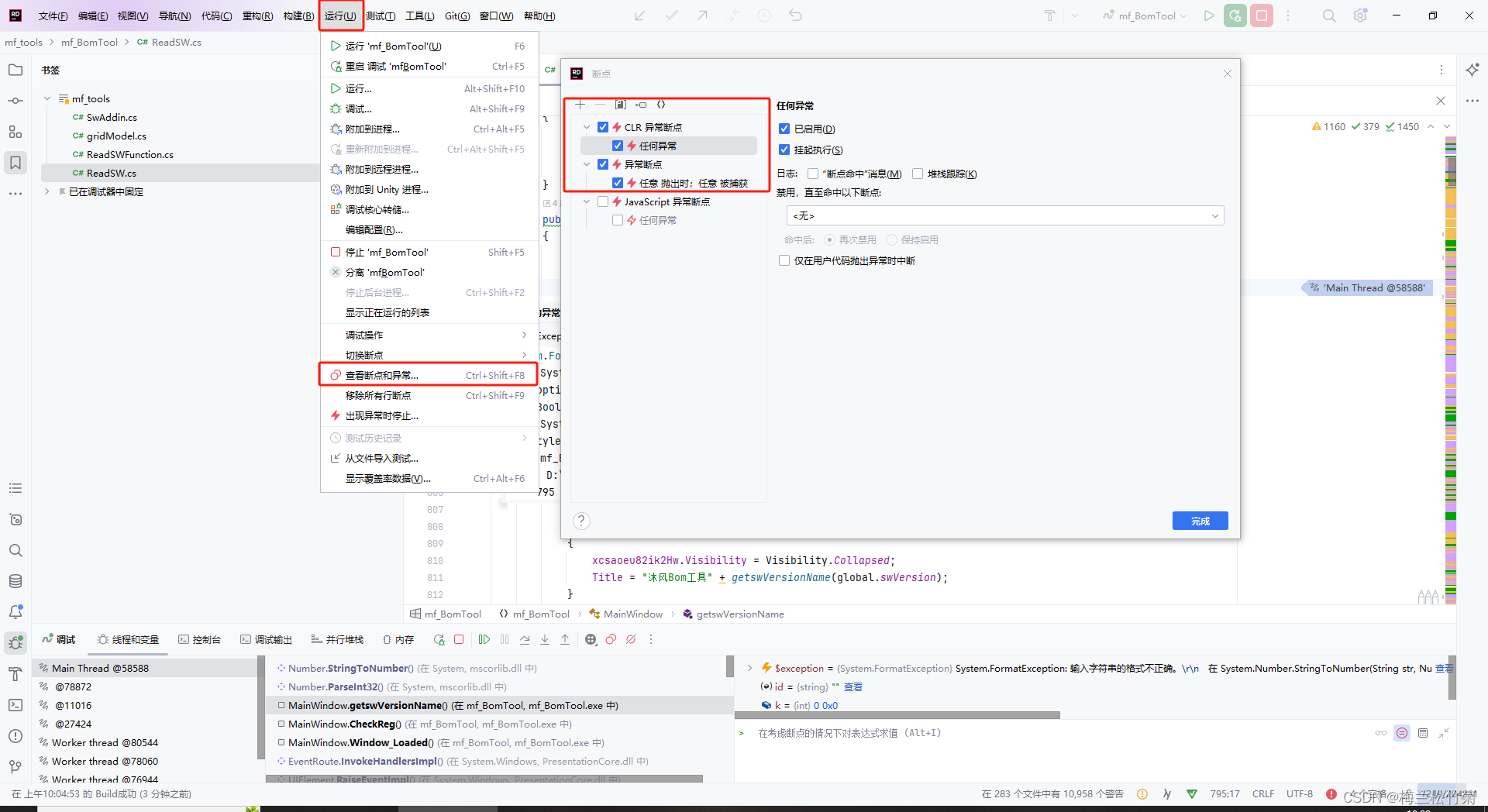Click View Breakpoints red circles icon in the debug toolbar
Screen dimensions: 1488x812
(x=611, y=639)
